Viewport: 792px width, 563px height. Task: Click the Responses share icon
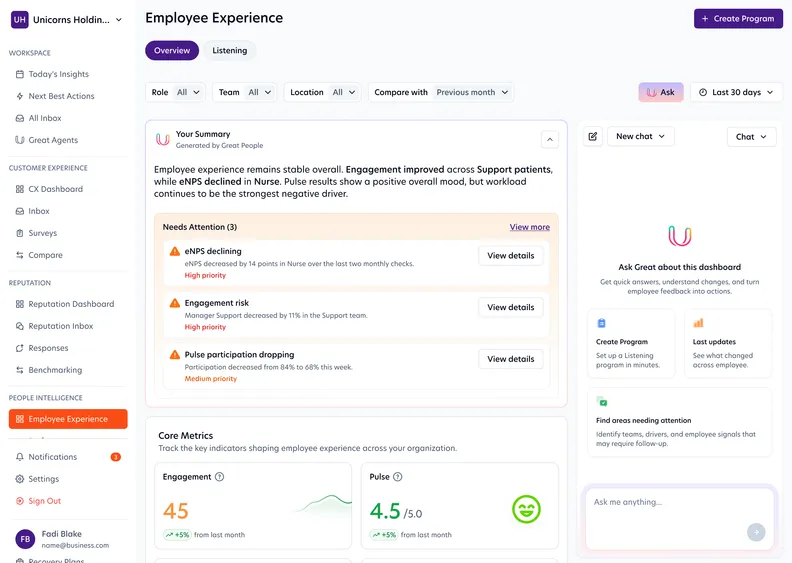pyautogui.click(x=20, y=348)
